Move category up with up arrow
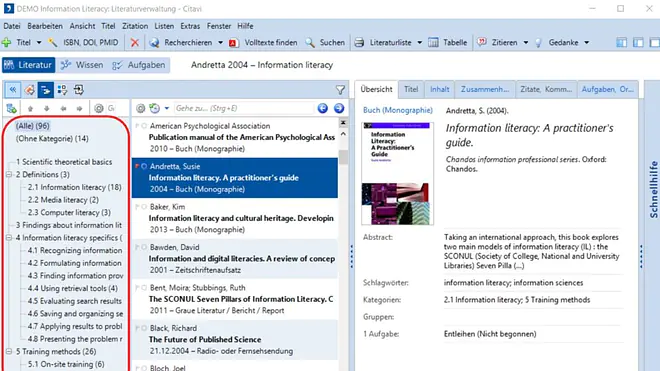660x371 pixels. point(30,109)
